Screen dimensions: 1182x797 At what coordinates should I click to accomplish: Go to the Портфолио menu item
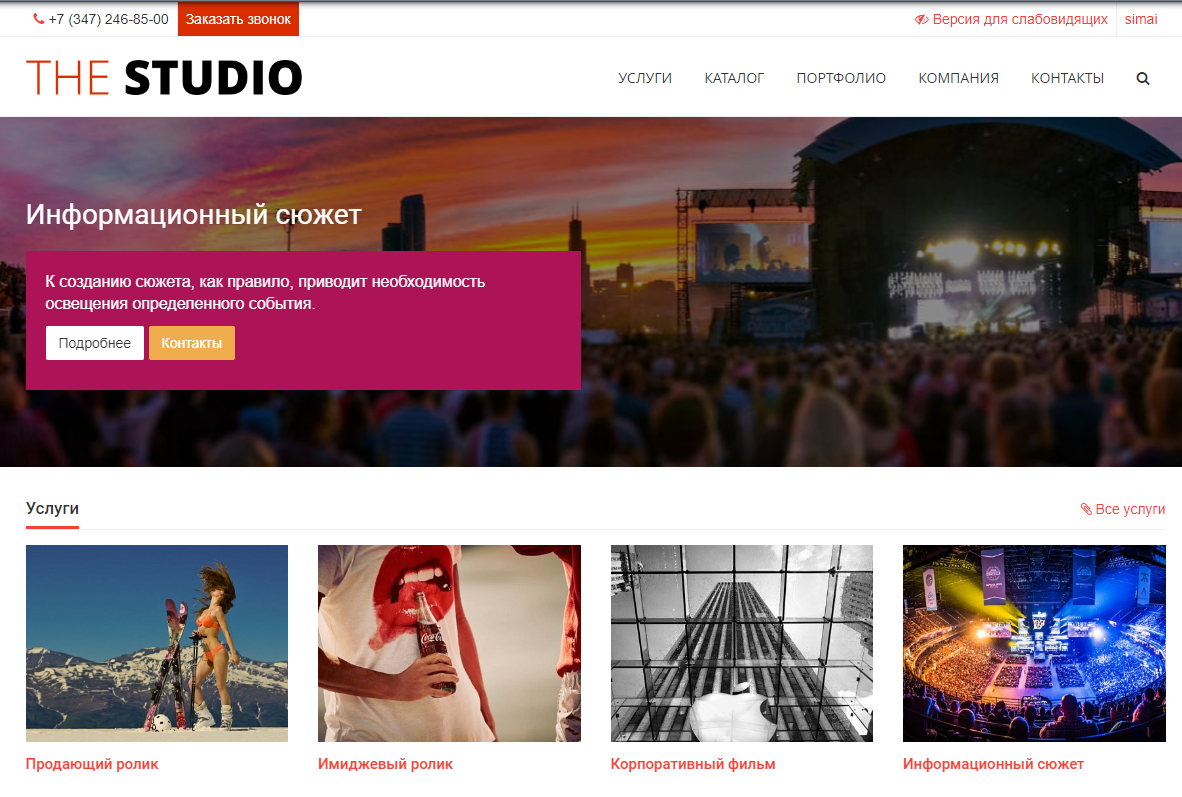click(x=841, y=78)
